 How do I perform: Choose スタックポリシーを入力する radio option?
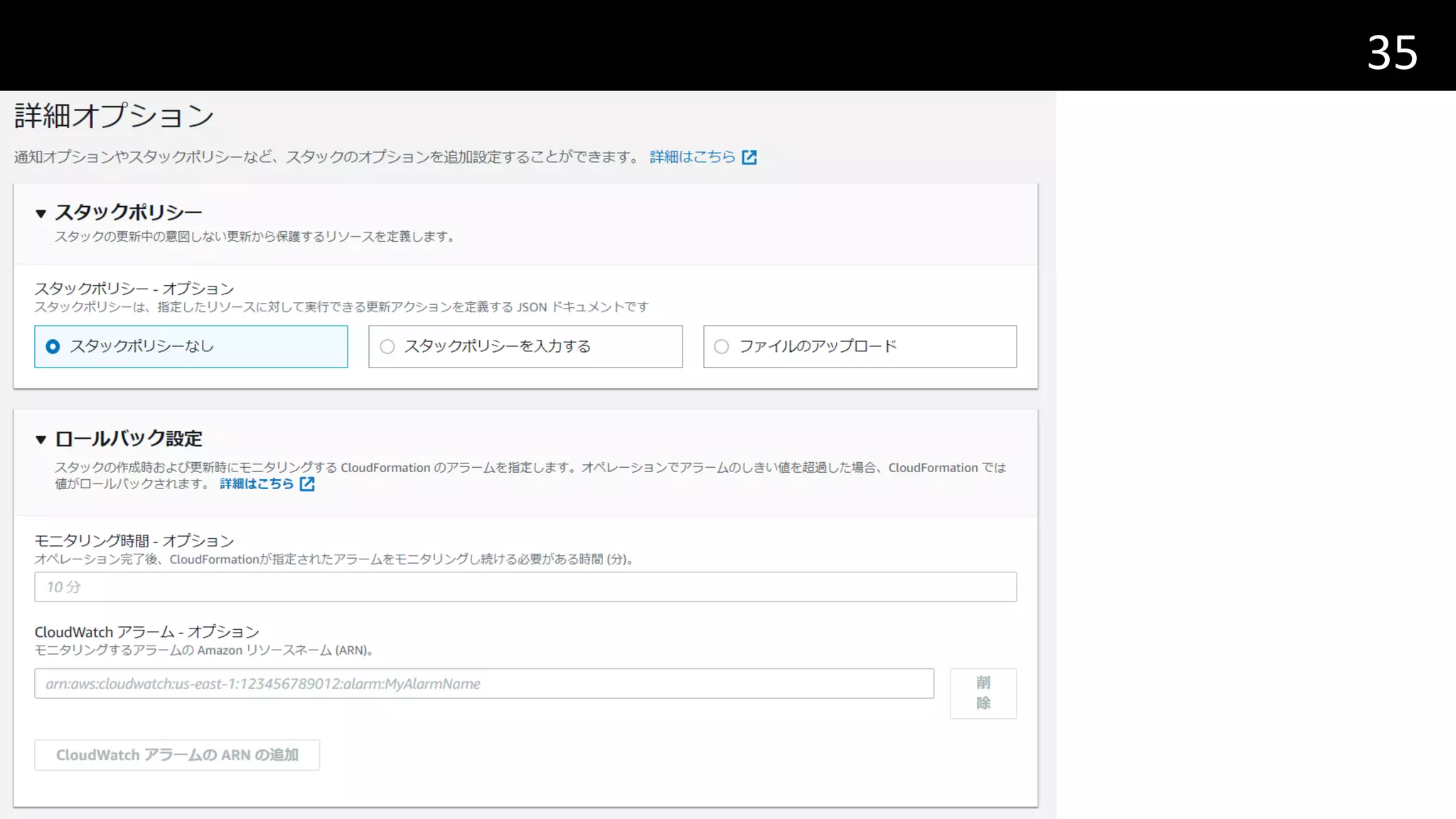coord(387,347)
